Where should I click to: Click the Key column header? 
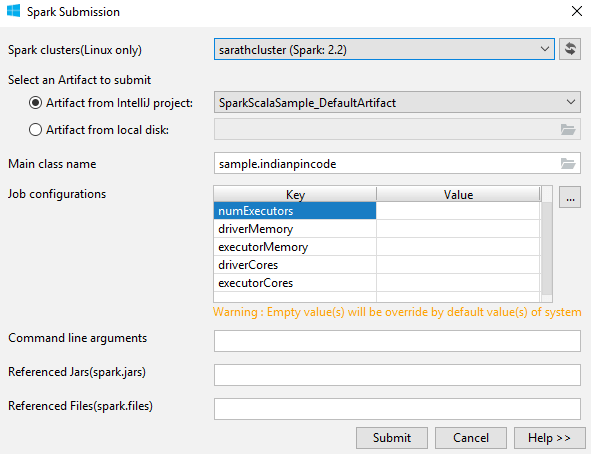295,194
